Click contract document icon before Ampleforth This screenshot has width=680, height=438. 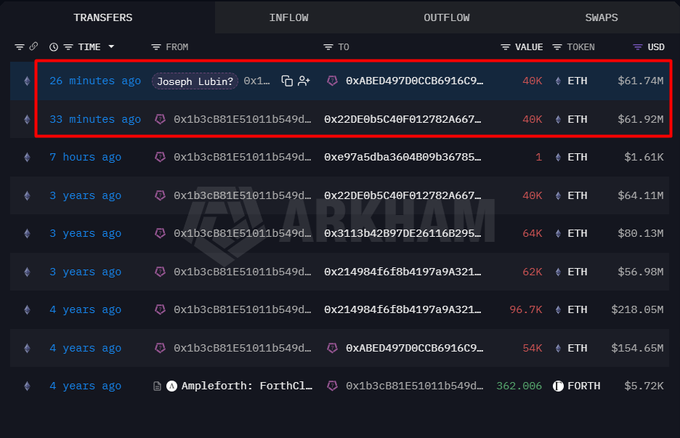(x=157, y=386)
